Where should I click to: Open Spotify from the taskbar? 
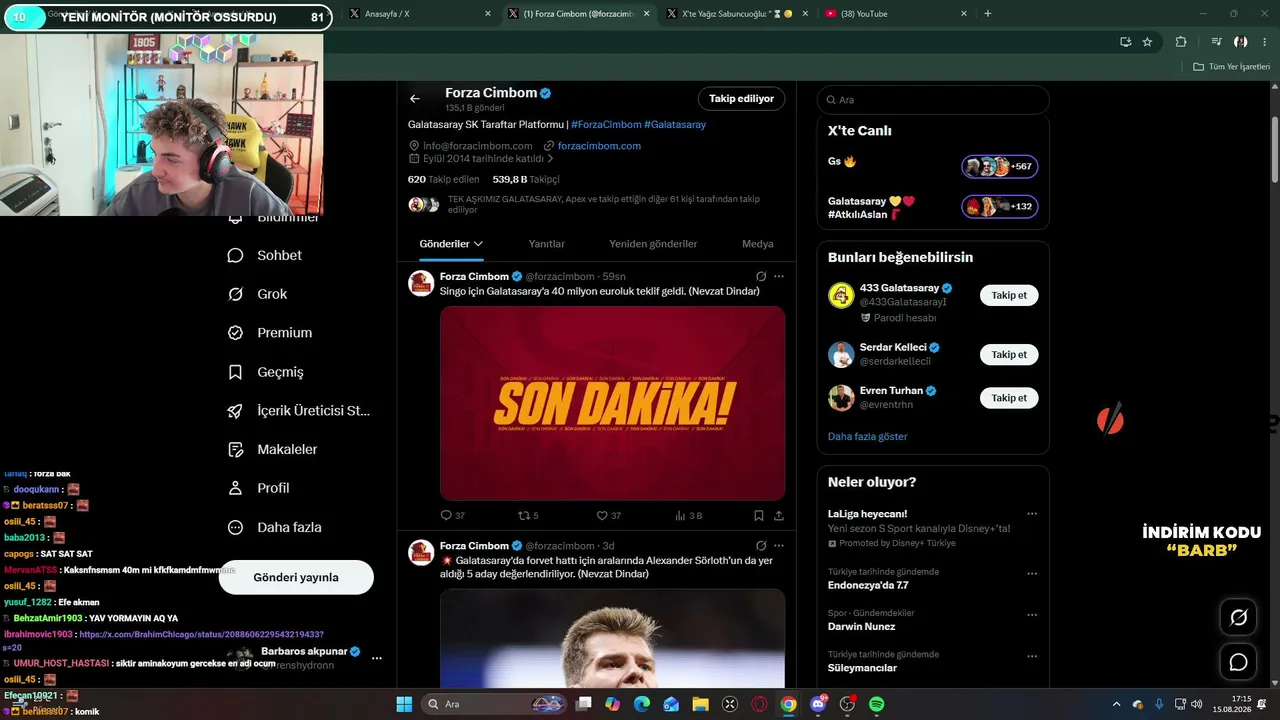click(876, 704)
